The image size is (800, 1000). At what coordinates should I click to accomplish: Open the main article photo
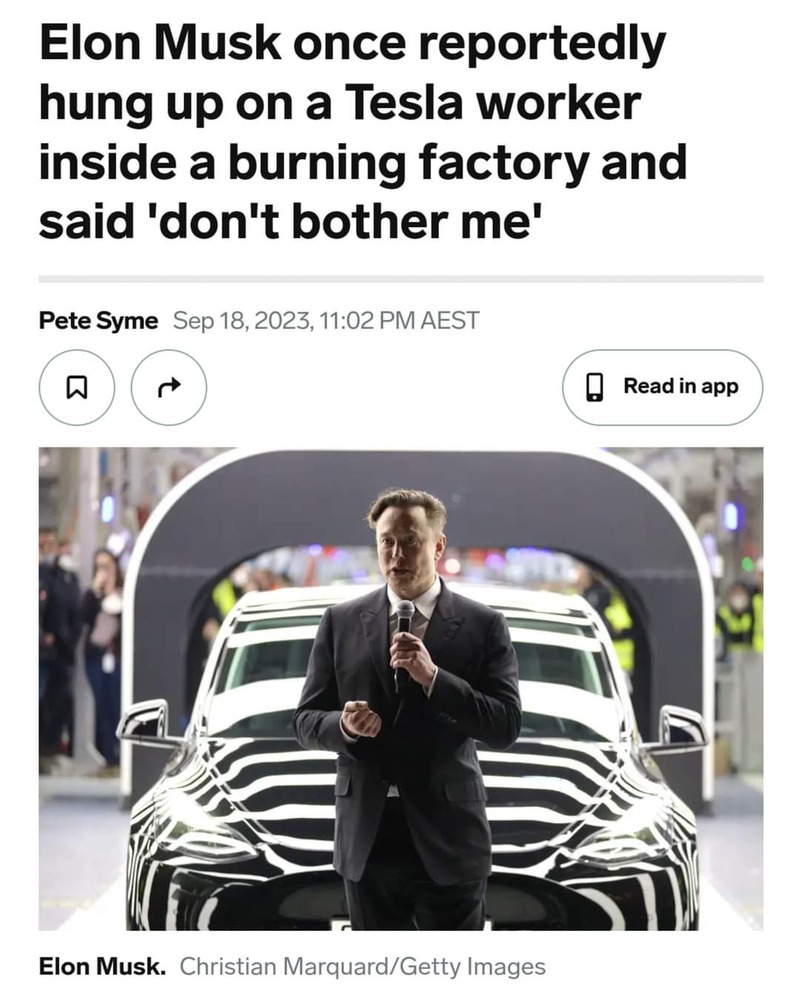point(401,689)
